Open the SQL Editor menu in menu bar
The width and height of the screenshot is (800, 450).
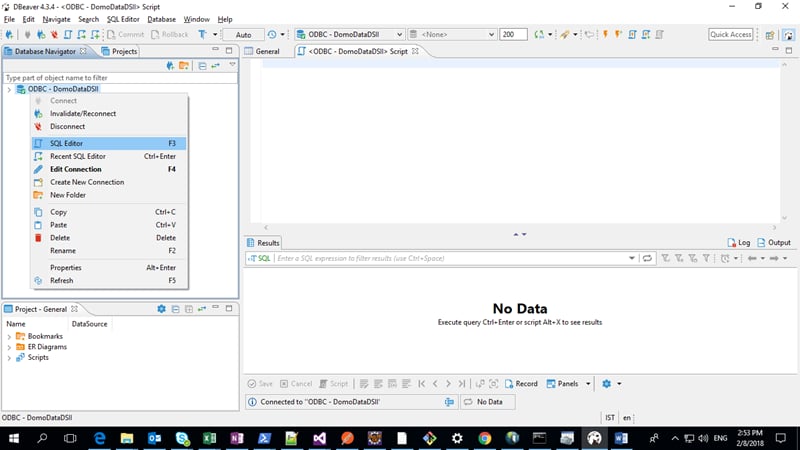tap(123, 19)
